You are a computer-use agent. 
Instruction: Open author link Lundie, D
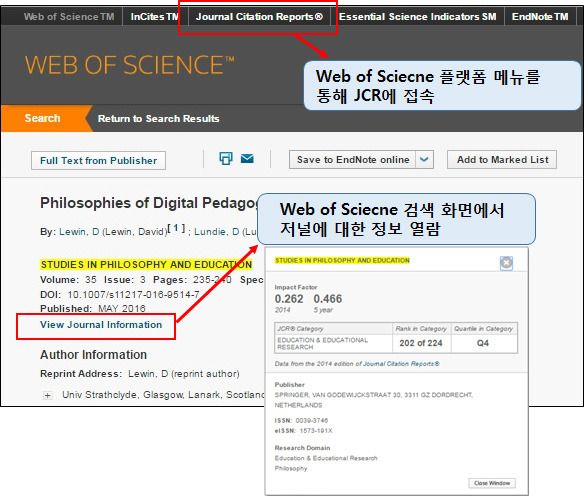(x=217, y=232)
